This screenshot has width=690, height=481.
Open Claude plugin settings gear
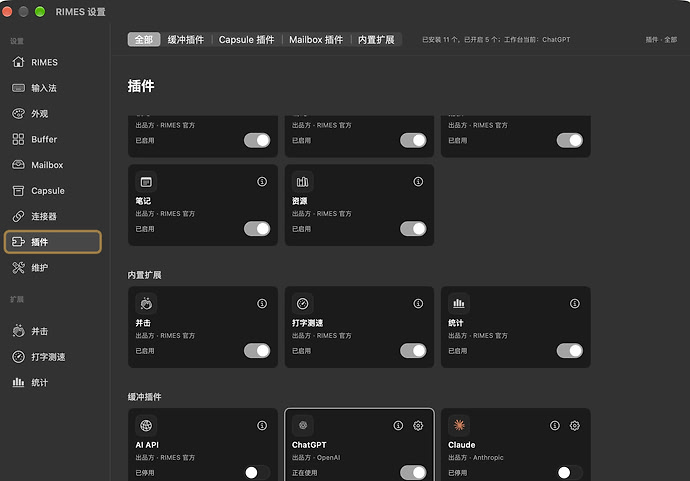[575, 426]
